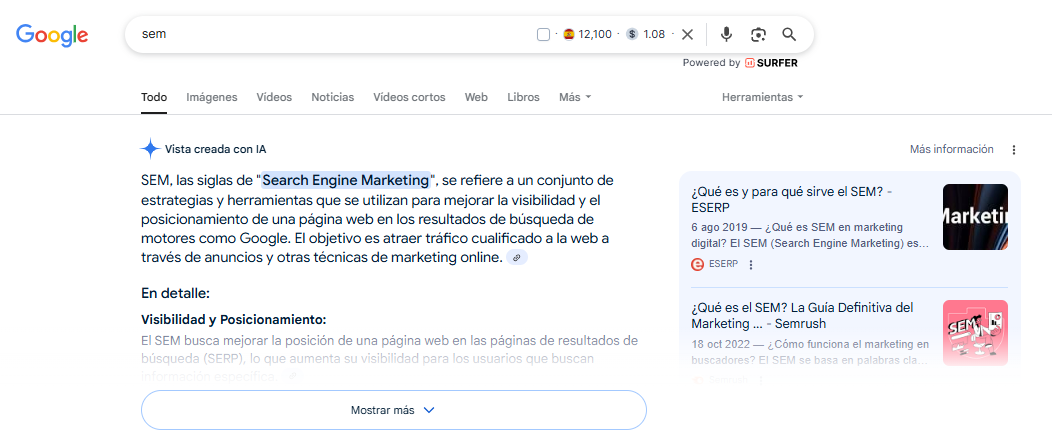Screen dimensions: 1052x432
Task: Click CPC value 1.08
Action: click(654, 34)
